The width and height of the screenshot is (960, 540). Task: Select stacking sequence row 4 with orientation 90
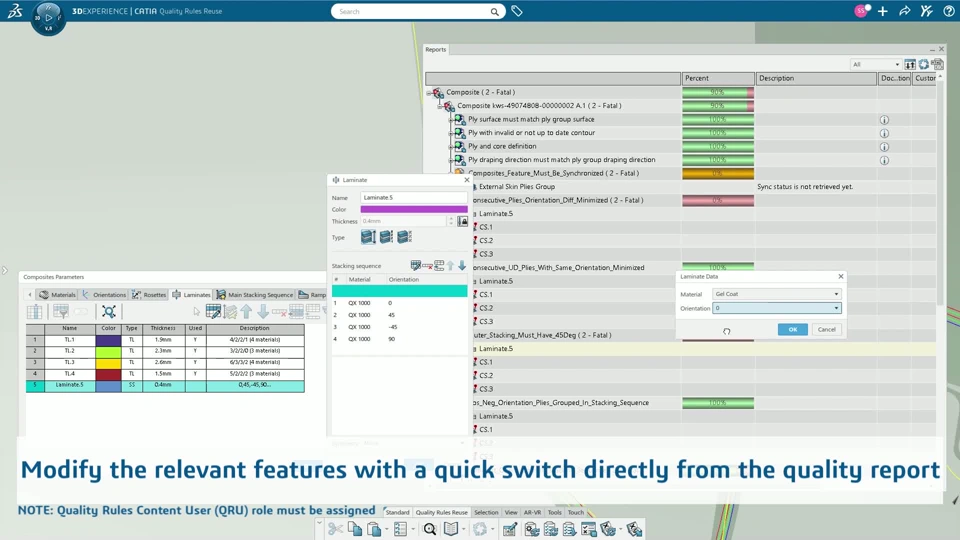point(399,339)
